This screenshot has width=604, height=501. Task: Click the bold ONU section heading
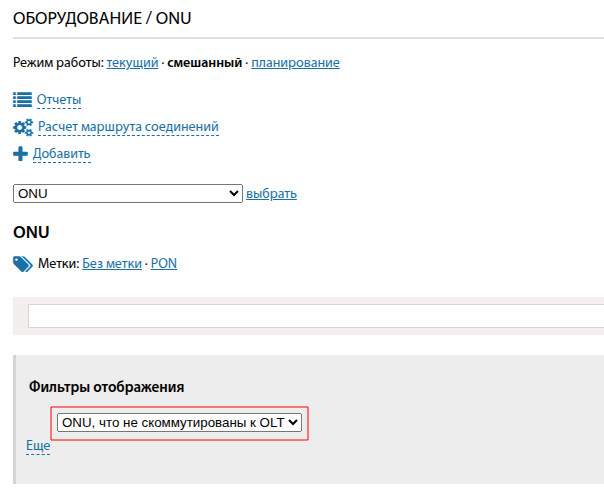click(31, 232)
